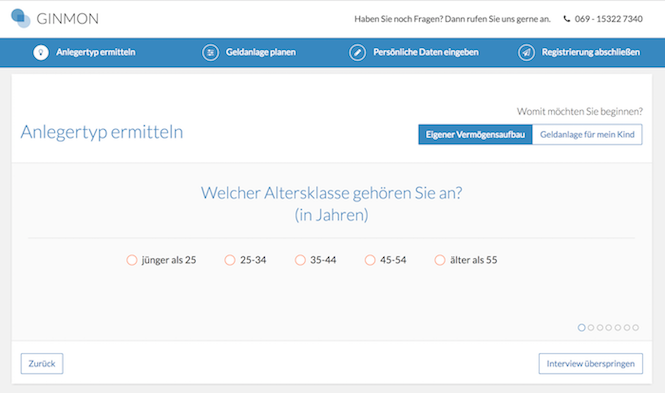The image size is (665, 393).
Task: Switch to 'Geldanlage für mein Kind'
Action: [587, 134]
